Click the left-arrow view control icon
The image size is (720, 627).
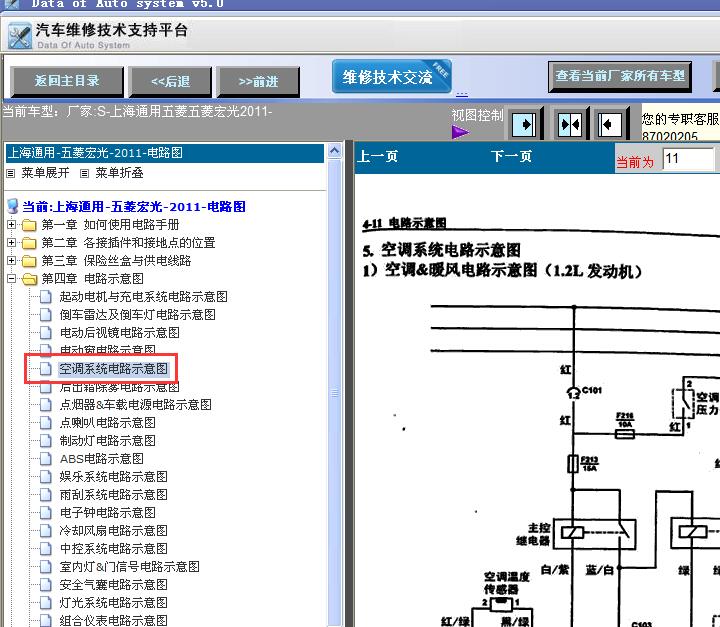[610, 124]
